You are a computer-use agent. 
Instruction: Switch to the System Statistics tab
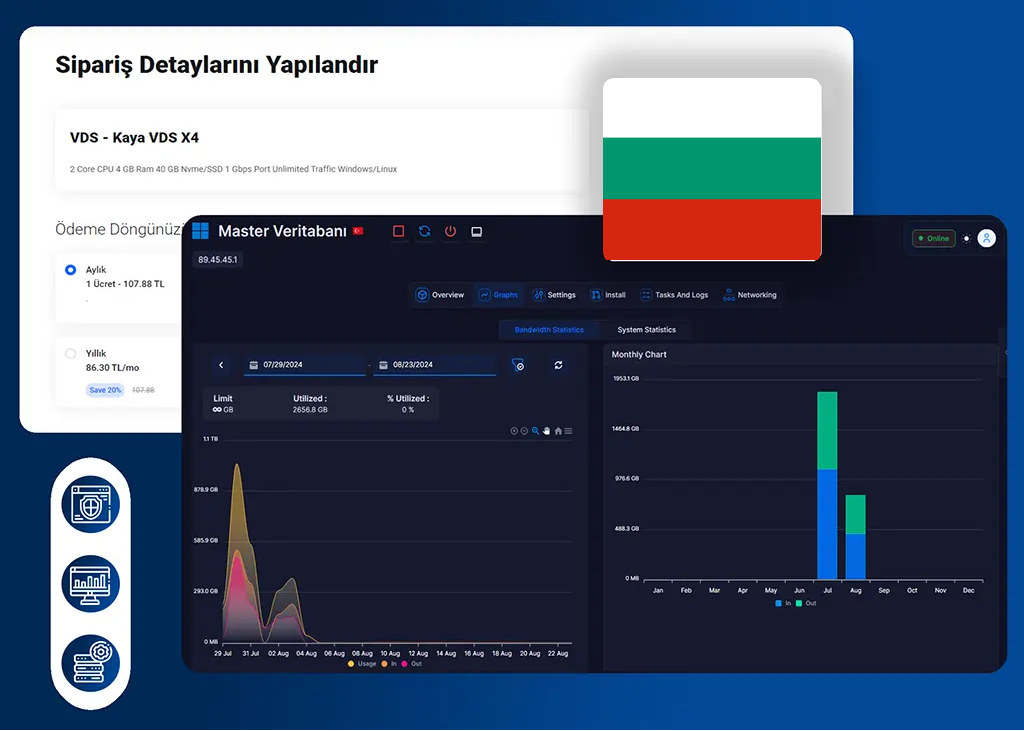pyautogui.click(x=646, y=330)
